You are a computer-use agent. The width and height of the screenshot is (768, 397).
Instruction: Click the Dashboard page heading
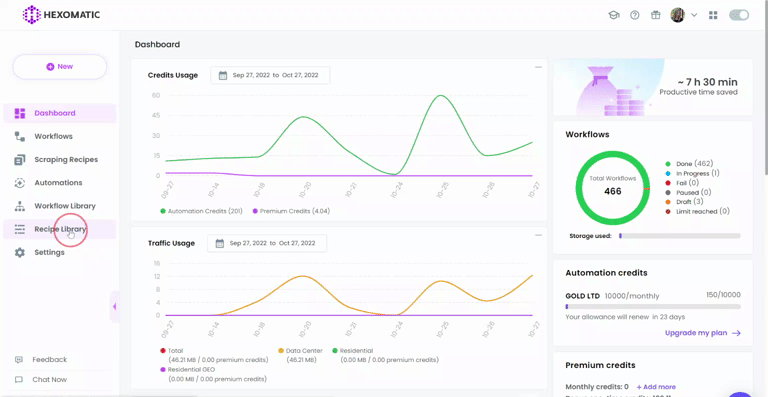click(x=157, y=45)
